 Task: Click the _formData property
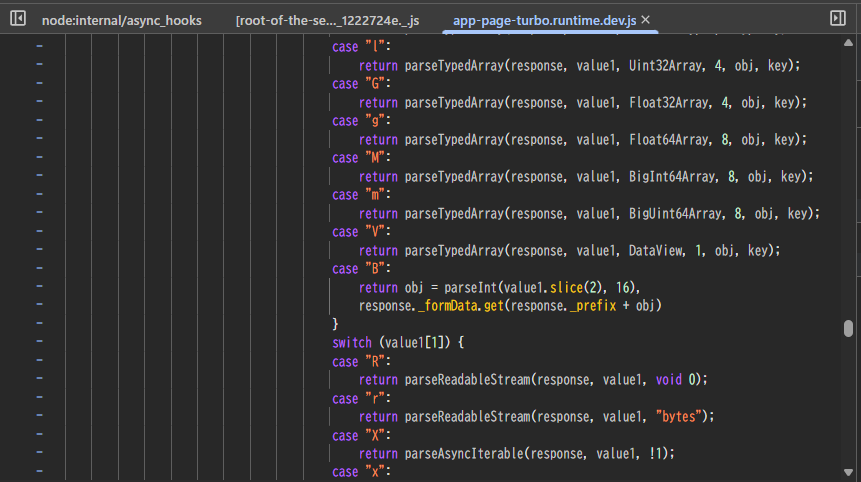click(x=448, y=306)
